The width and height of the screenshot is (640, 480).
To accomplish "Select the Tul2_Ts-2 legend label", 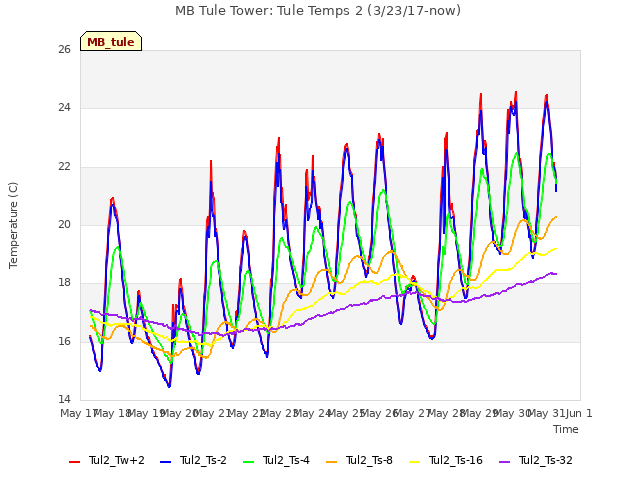I will (203, 460).
